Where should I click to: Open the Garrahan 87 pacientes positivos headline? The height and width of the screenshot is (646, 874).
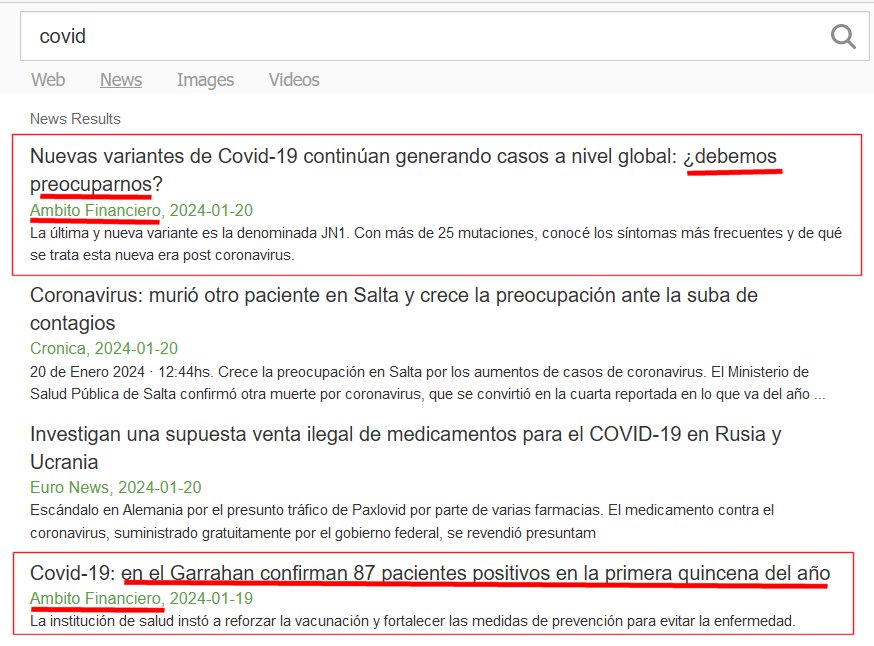pos(429,574)
